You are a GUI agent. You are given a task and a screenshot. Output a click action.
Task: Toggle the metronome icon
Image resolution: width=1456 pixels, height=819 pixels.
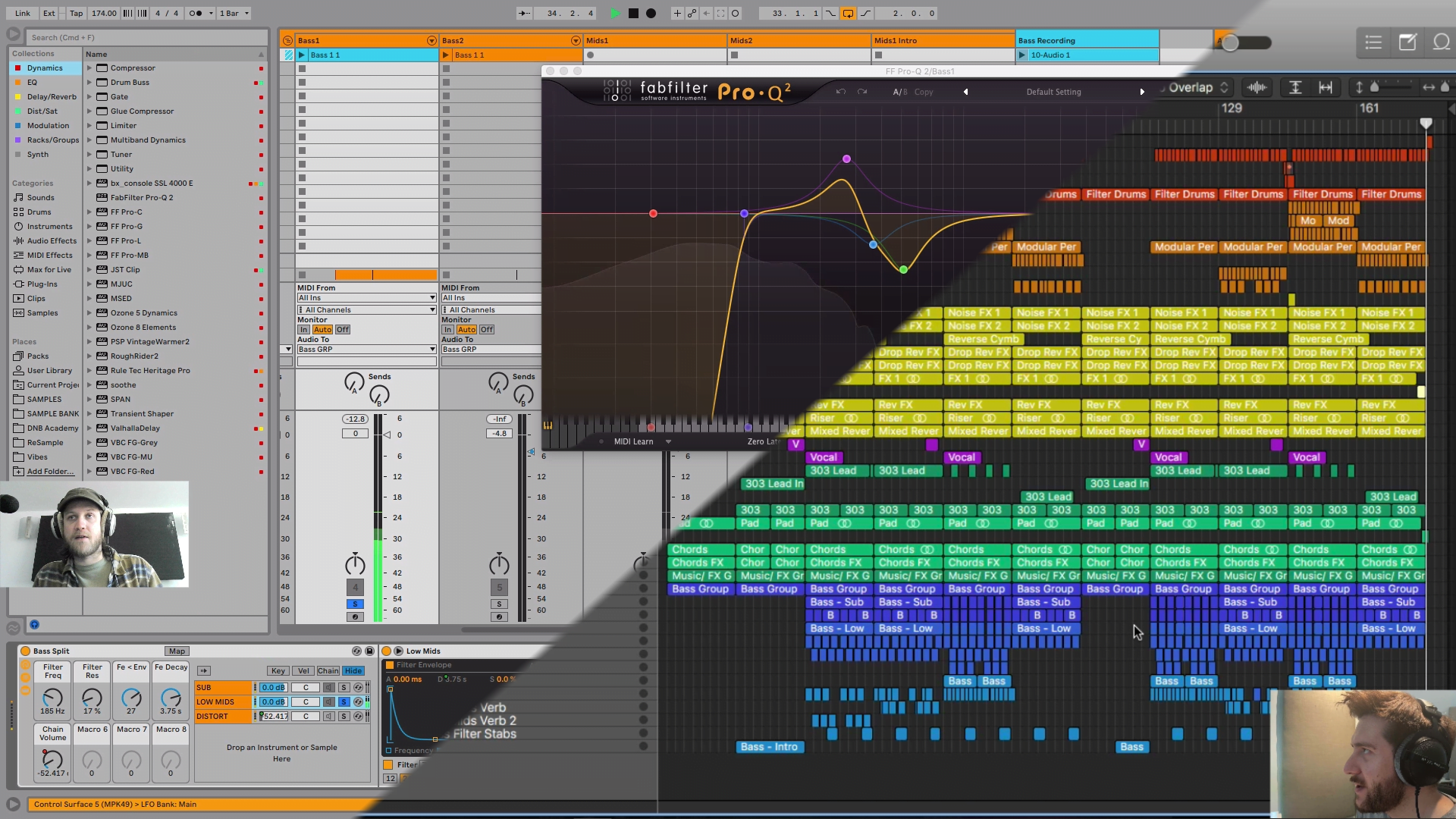point(196,13)
